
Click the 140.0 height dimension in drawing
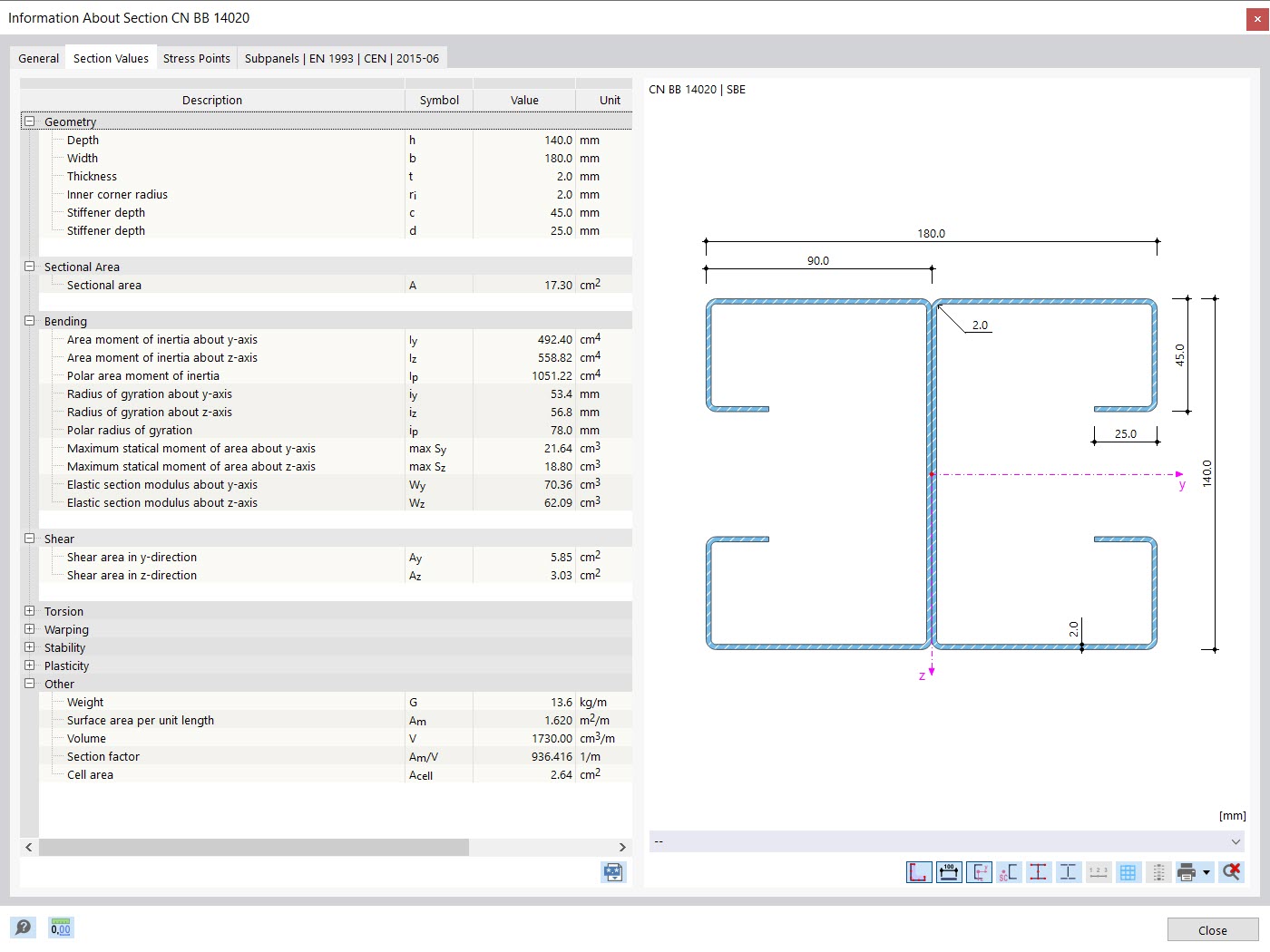tap(1206, 473)
